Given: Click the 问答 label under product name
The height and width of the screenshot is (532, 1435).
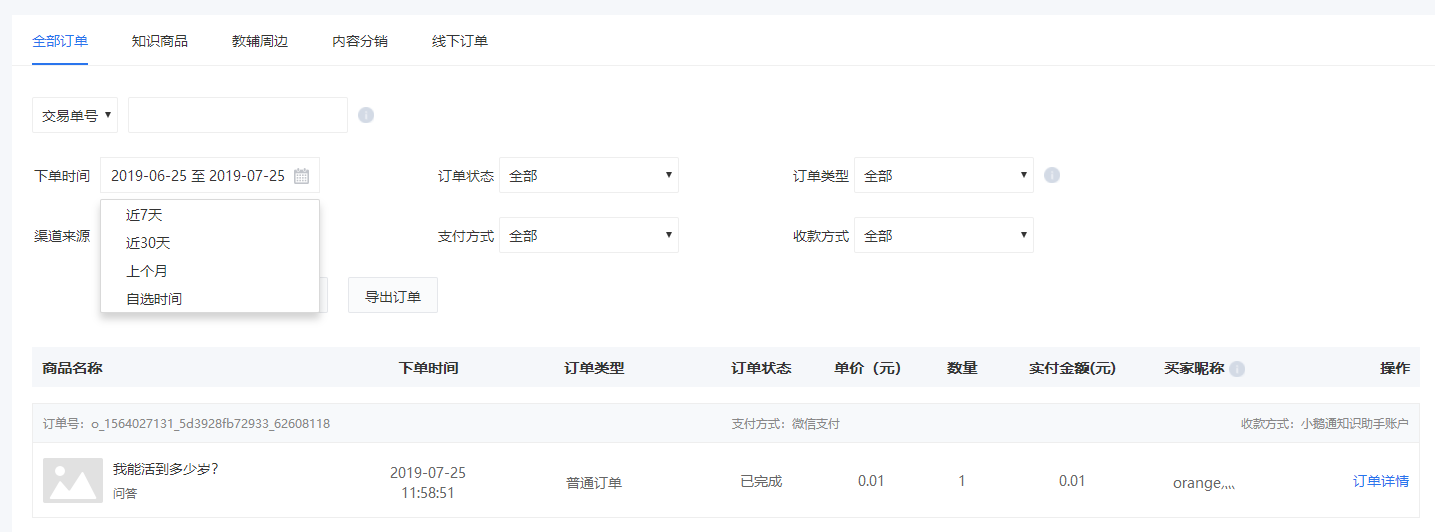Looking at the screenshot, I should click(x=125, y=493).
